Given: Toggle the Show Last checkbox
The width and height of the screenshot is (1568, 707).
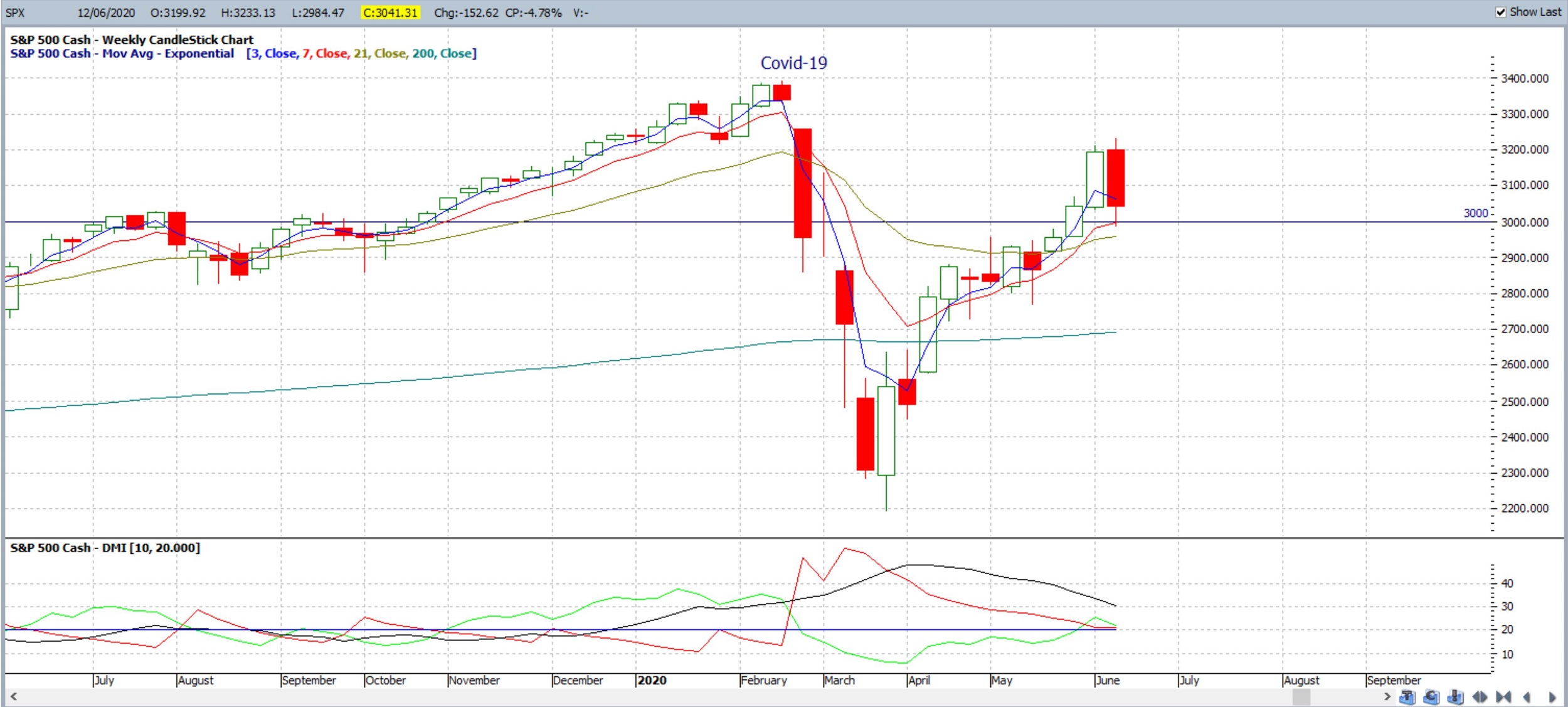Looking at the screenshot, I should point(1501,13).
